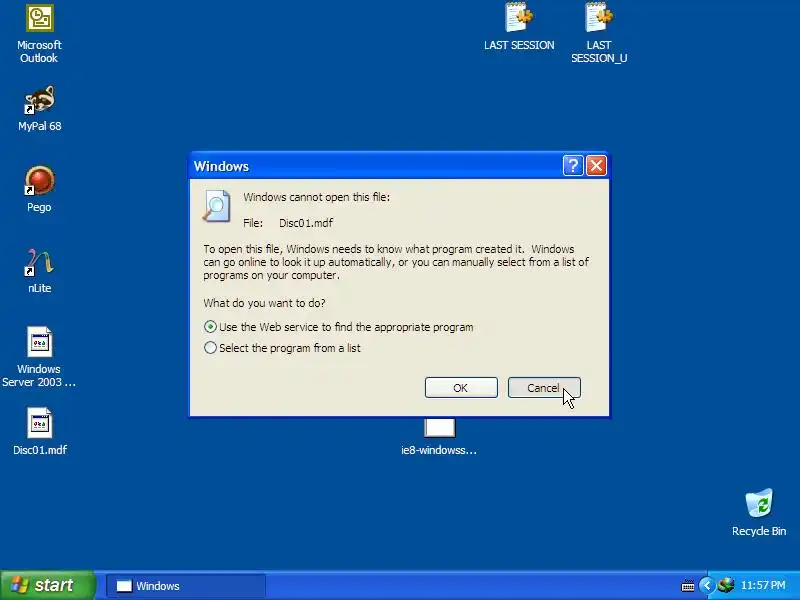The width and height of the screenshot is (800, 600).
Task: Close the Windows dialog with red X
Action: [x=596, y=166]
